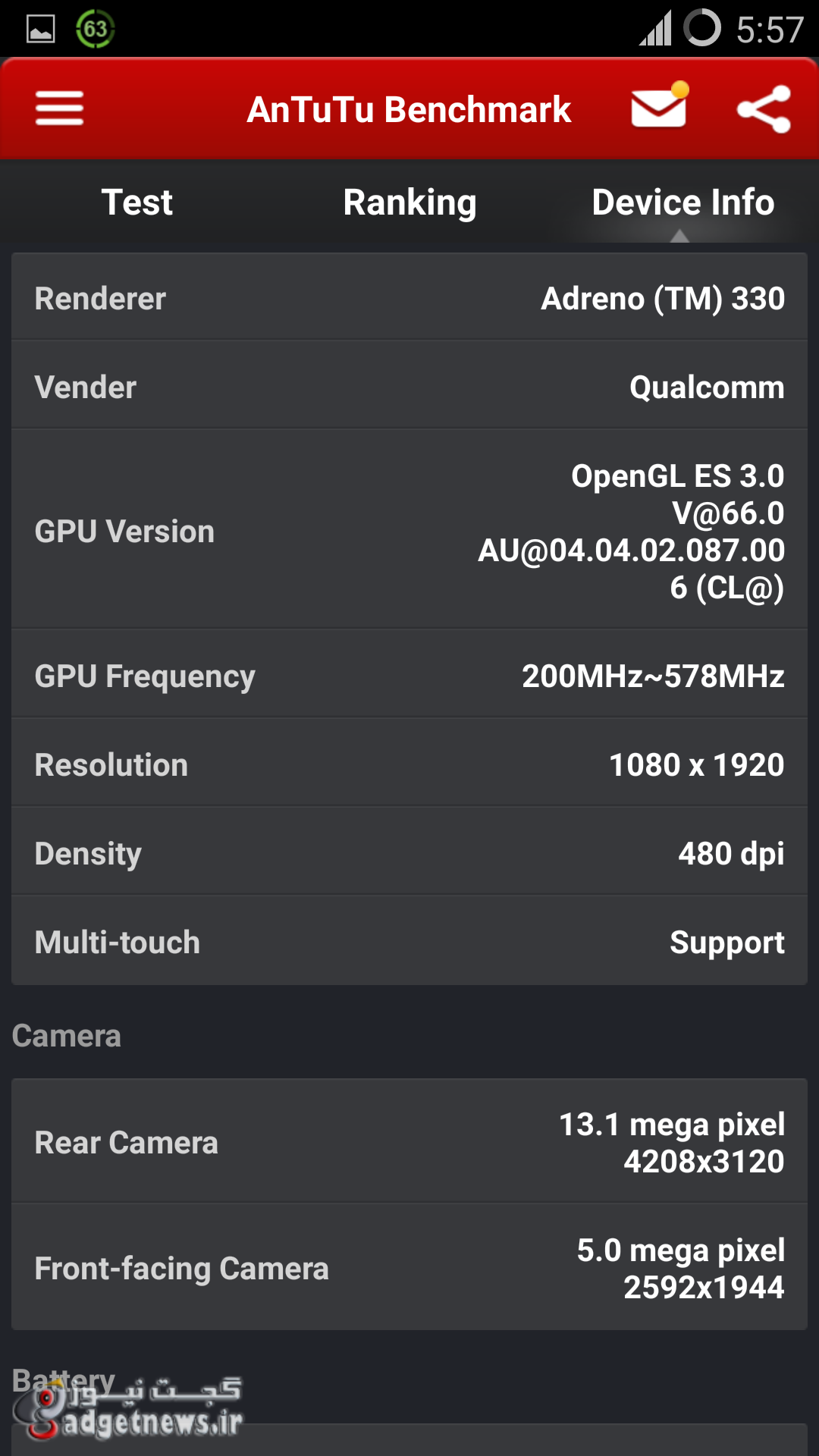The height and width of the screenshot is (1456, 819).
Task: Tap the GPU Frequency row
Action: pos(409,676)
